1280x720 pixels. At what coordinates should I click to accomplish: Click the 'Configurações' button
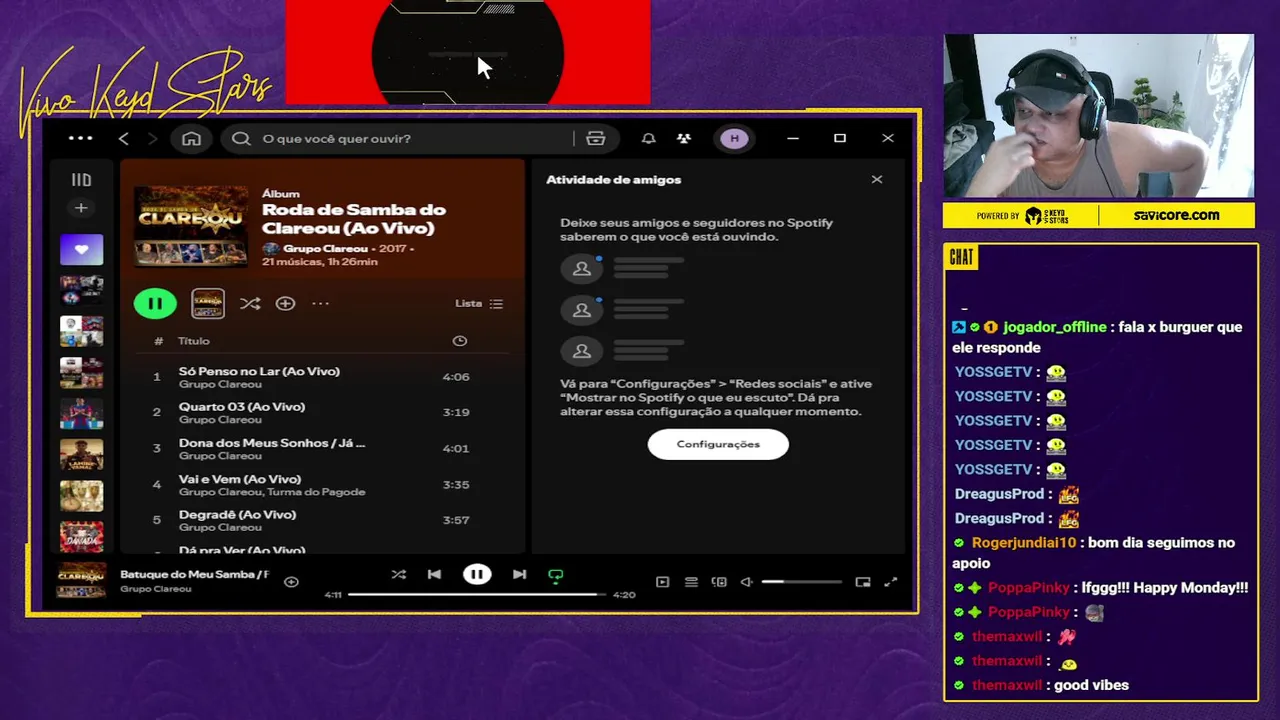point(718,444)
